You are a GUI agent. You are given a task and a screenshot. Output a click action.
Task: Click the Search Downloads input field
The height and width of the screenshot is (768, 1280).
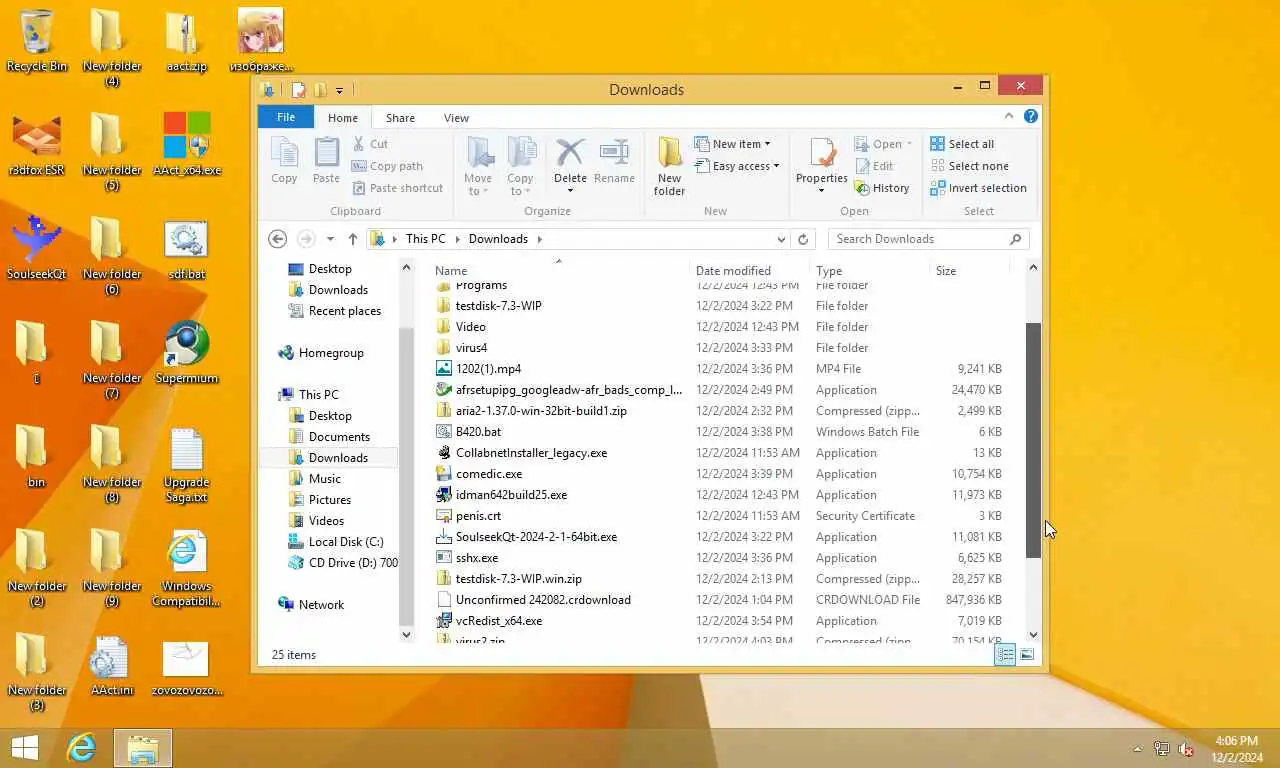[918, 239]
